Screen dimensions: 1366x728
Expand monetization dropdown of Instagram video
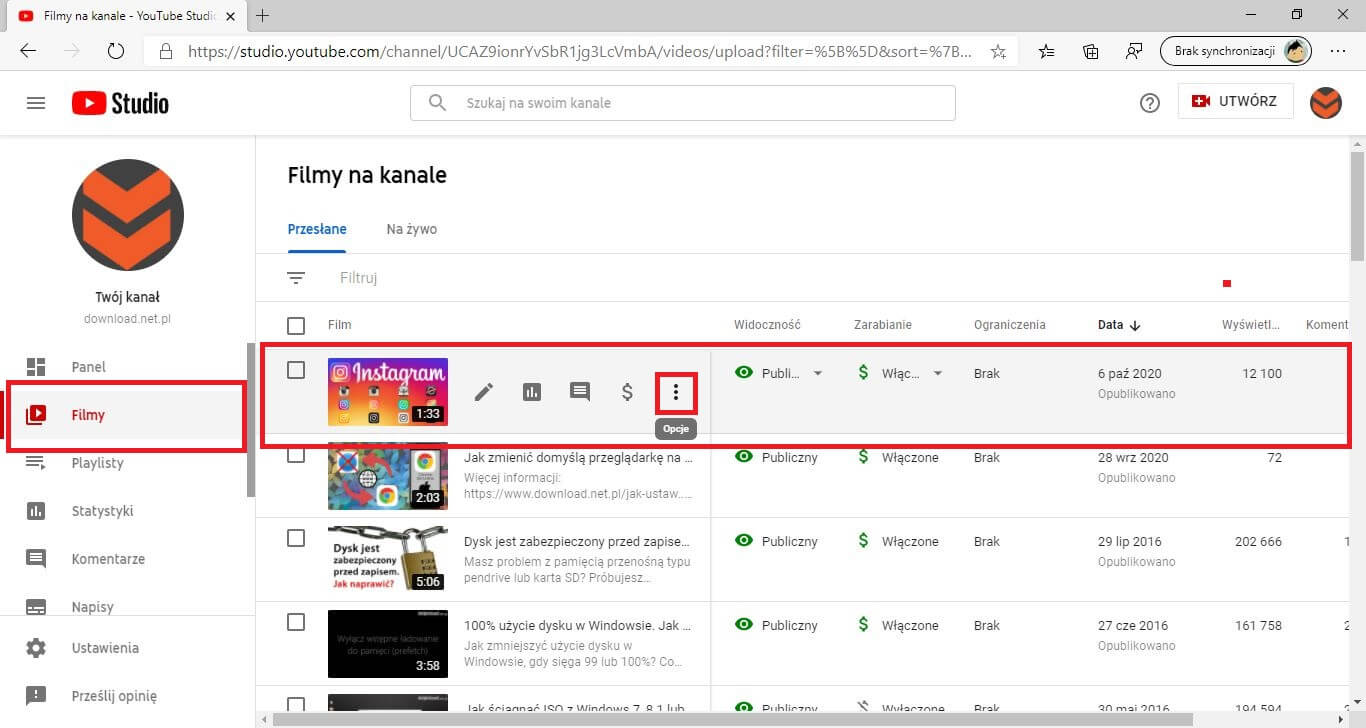click(x=938, y=374)
